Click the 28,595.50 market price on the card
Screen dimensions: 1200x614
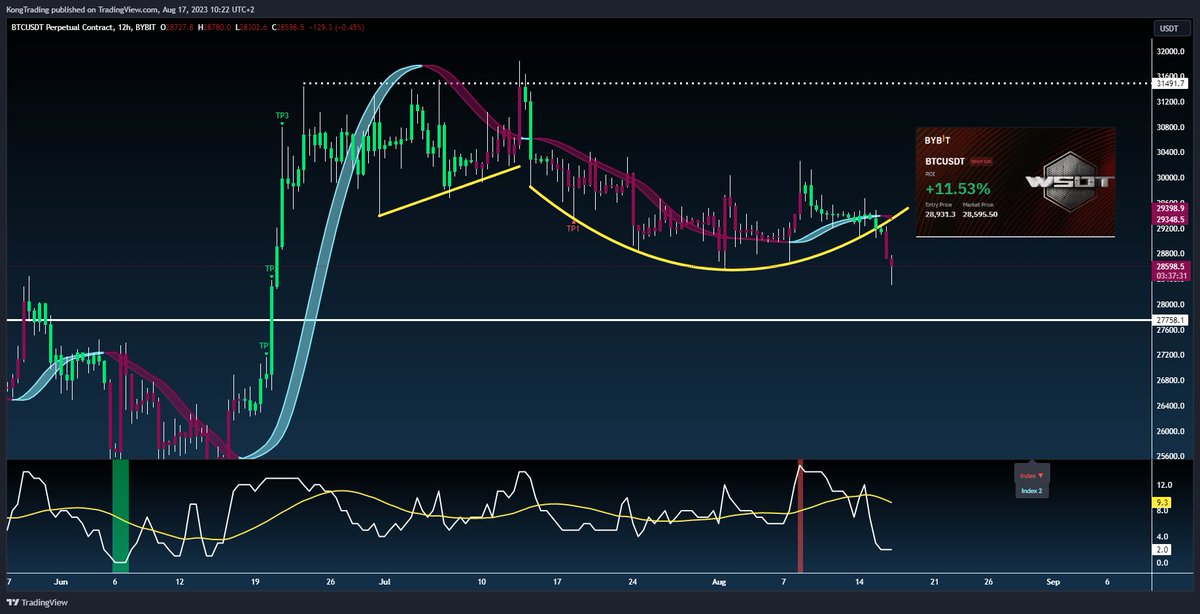click(x=982, y=214)
